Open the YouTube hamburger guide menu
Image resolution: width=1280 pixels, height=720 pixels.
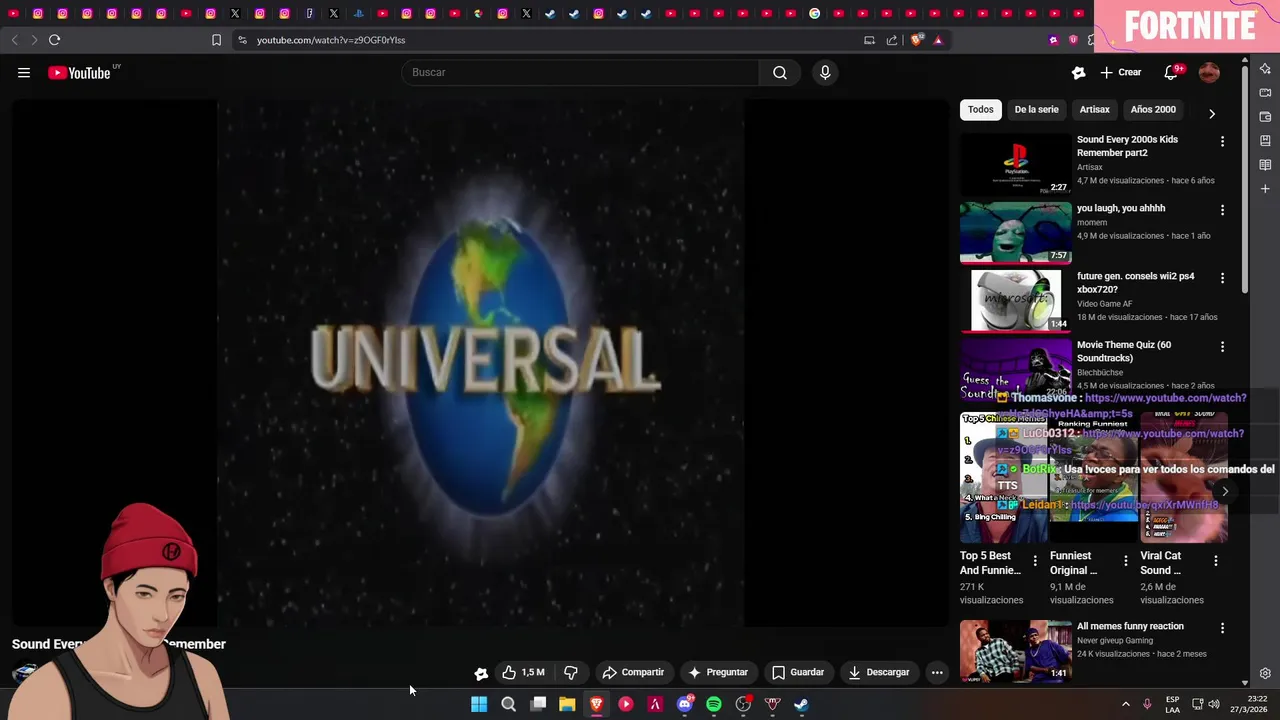(24, 72)
